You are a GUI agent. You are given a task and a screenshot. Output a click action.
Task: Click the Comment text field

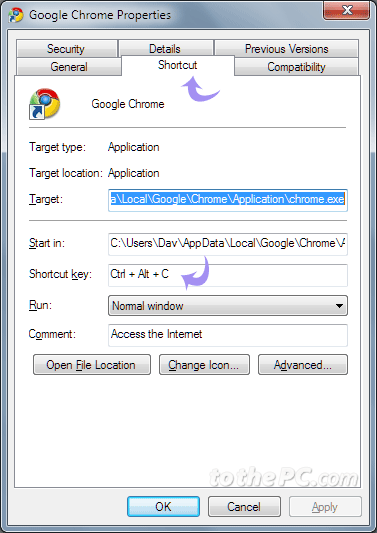pos(228,335)
